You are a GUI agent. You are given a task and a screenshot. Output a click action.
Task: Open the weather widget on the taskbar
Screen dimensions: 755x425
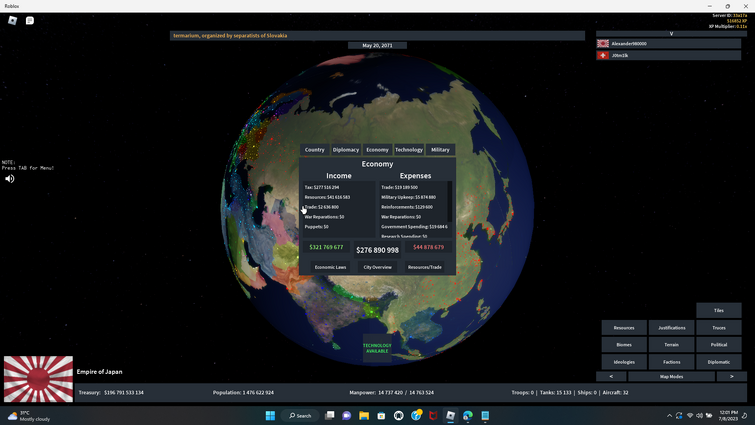[x=29, y=416]
